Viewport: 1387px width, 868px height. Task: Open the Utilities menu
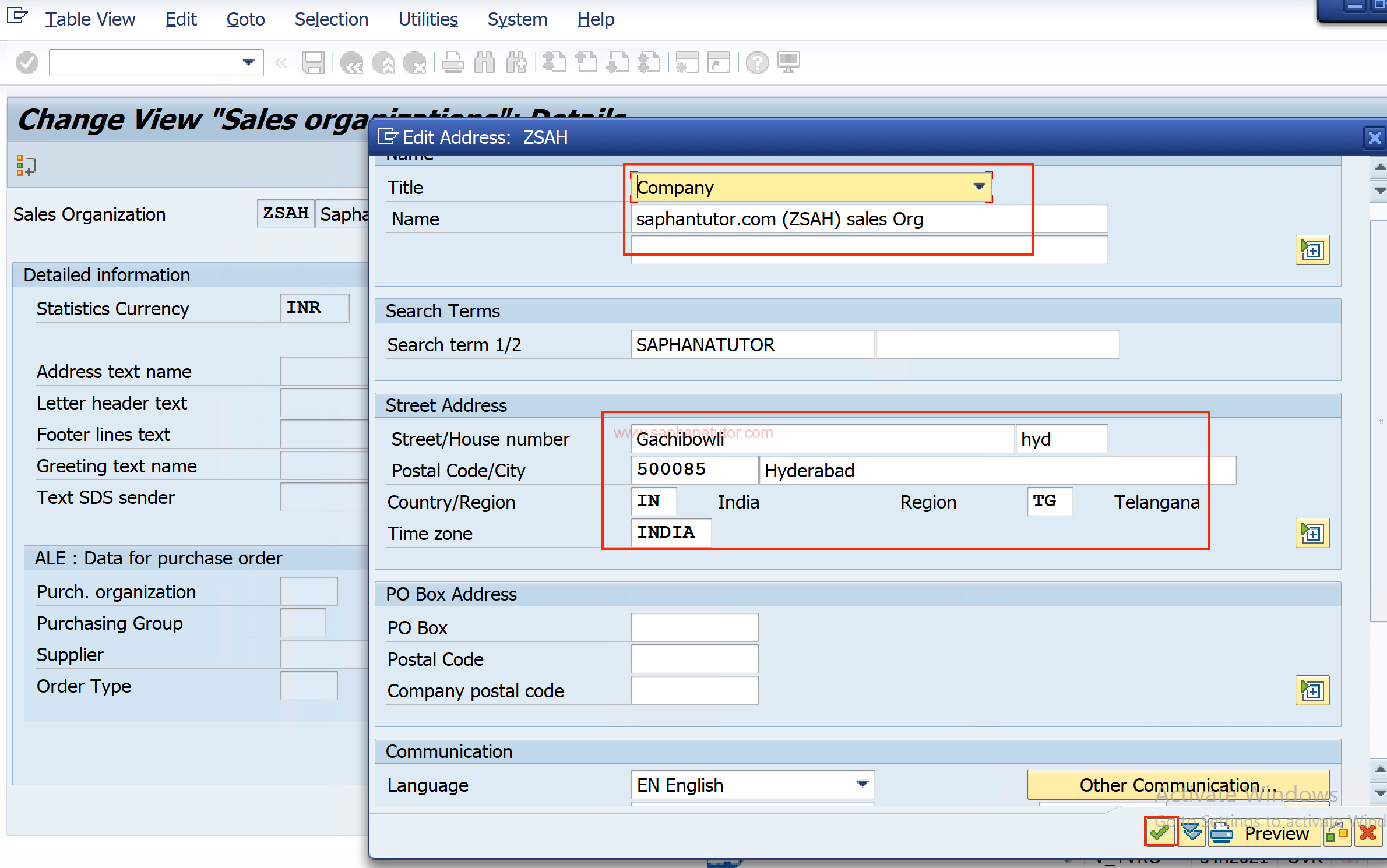pos(428,19)
